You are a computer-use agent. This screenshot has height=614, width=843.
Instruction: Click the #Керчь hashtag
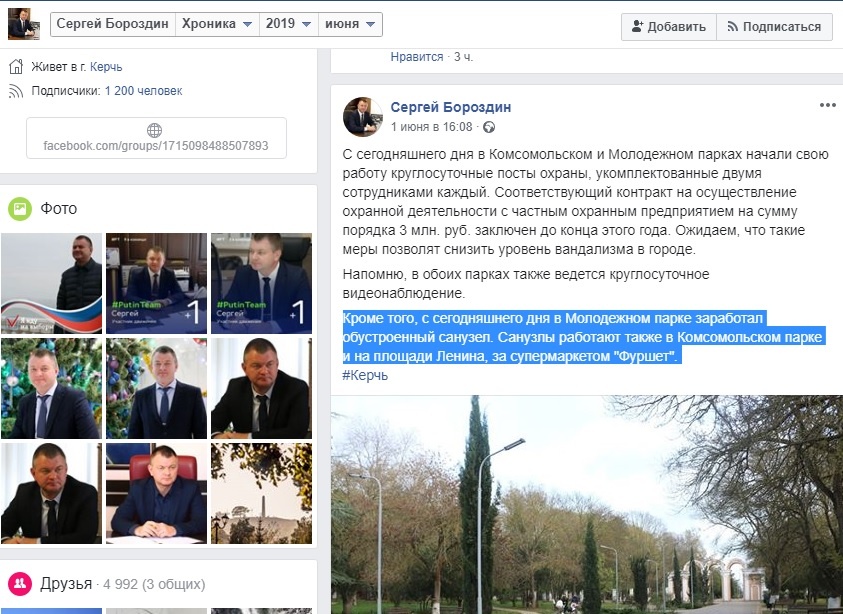pos(365,375)
